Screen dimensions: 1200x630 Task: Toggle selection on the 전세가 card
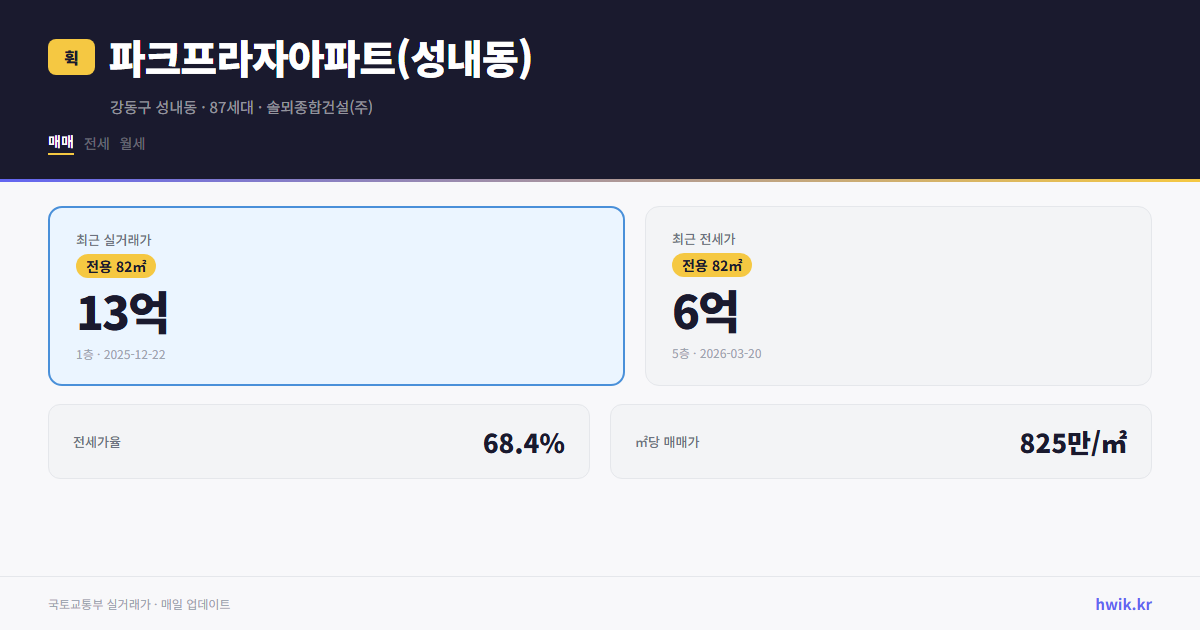pyautogui.click(x=899, y=295)
